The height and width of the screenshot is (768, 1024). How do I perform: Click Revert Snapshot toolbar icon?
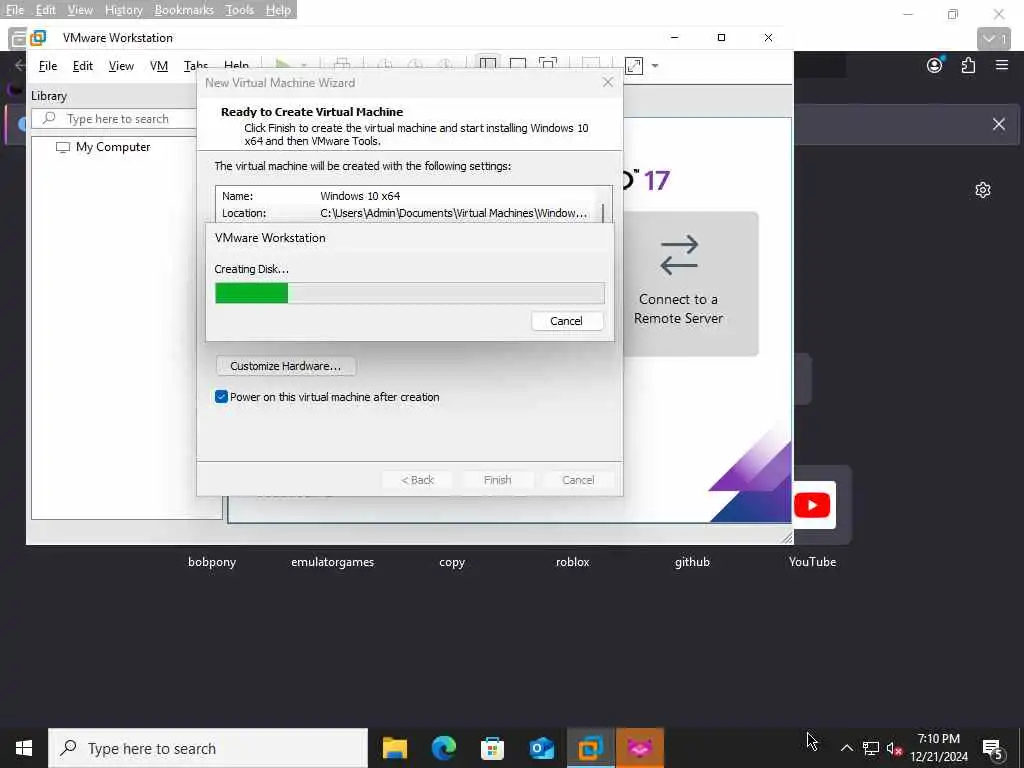(x=415, y=65)
